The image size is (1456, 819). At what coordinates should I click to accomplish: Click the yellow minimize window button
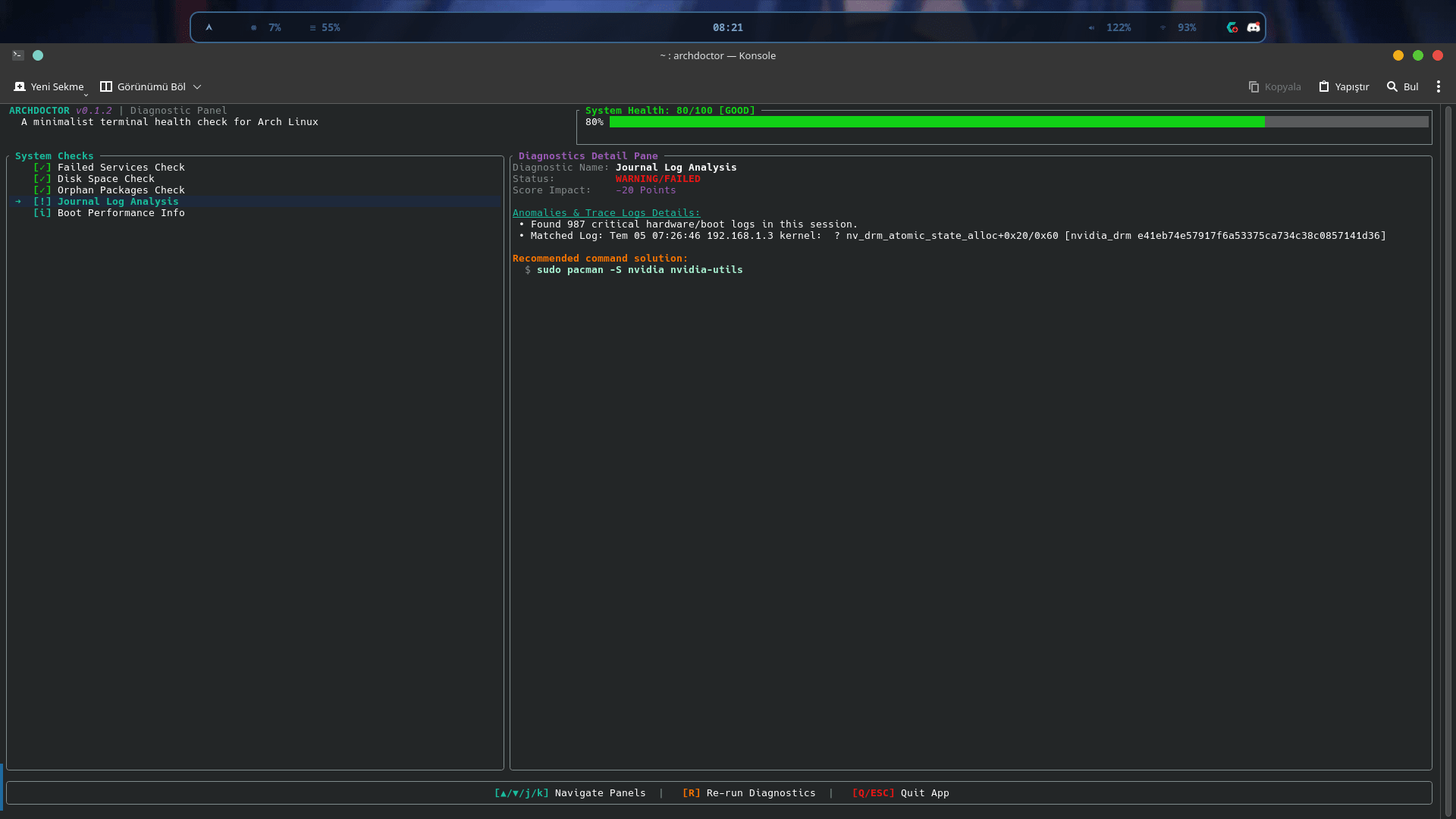(1398, 55)
